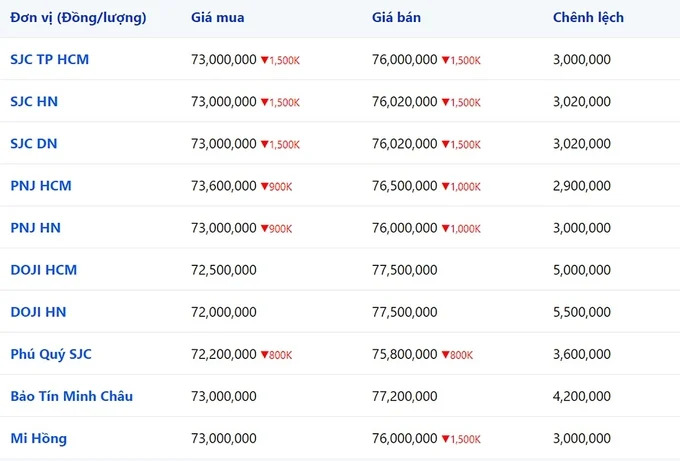Viewport: 680px width, 461px height.
Task: Select PNJ HCM sell price 76,500,000
Action: [405, 186]
